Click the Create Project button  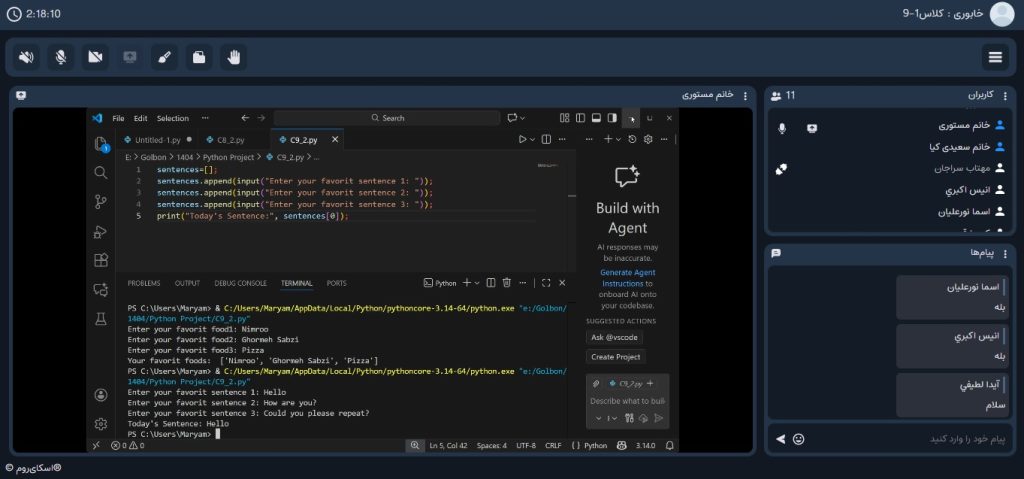616,357
